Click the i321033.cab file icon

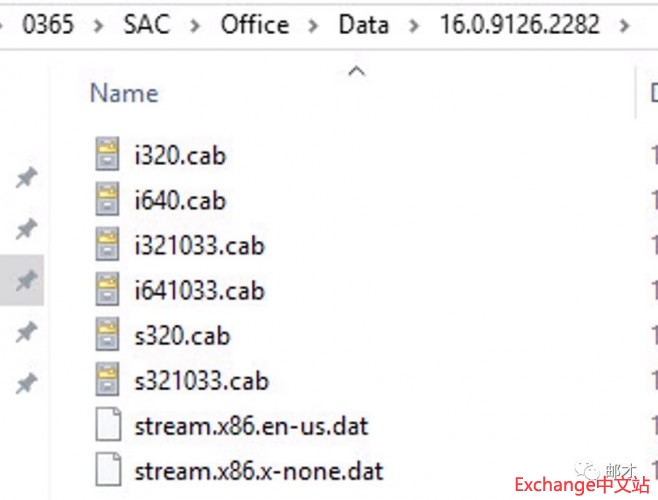pos(107,245)
